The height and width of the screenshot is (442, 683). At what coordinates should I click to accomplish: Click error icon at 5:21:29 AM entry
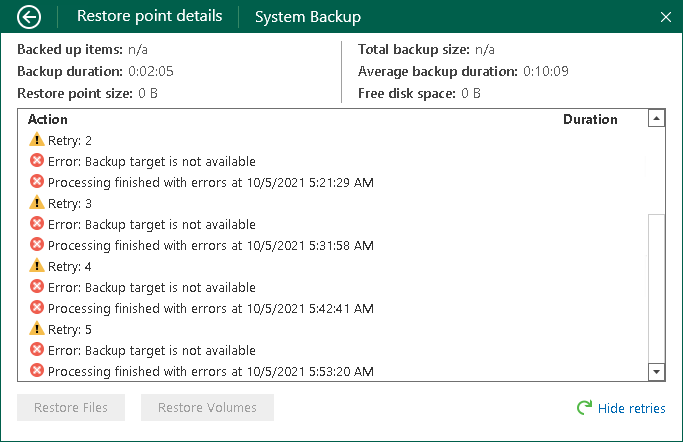click(37, 182)
